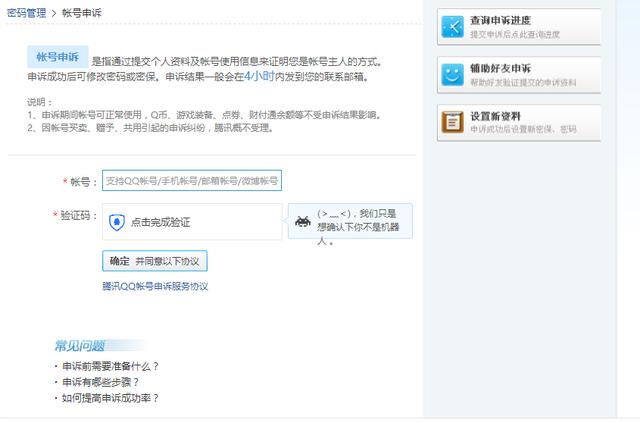Click the space invader robot icon
The height and width of the screenshot is (423, 640).
point(303,222)
